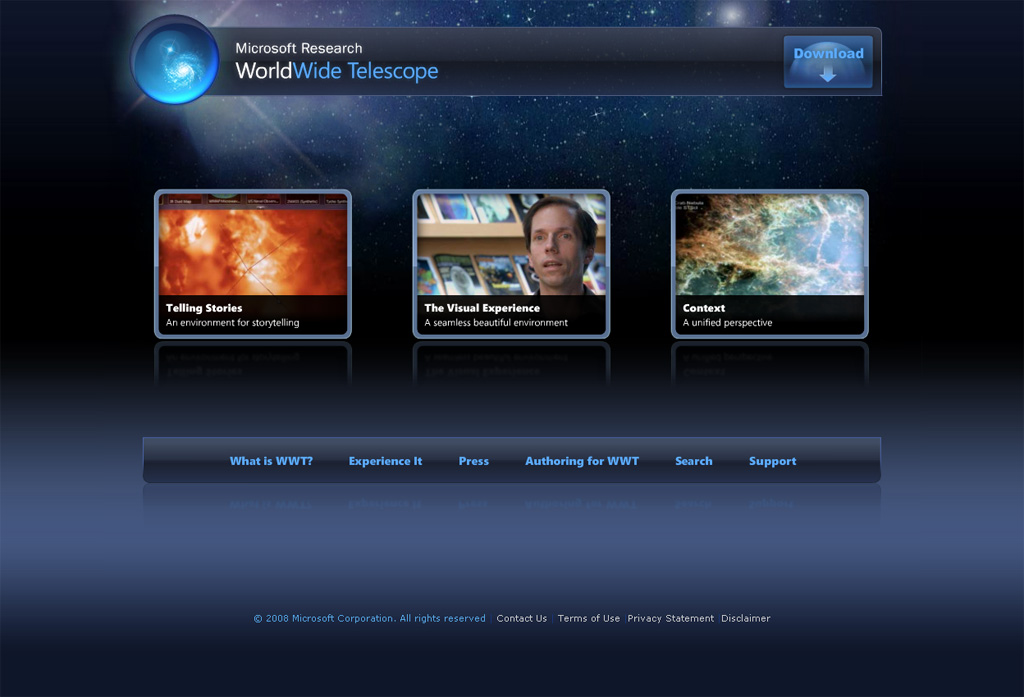Viewport: 1024px width, 697px height.
Task: View the Privacy Statement link
Action: click(671, 619)
